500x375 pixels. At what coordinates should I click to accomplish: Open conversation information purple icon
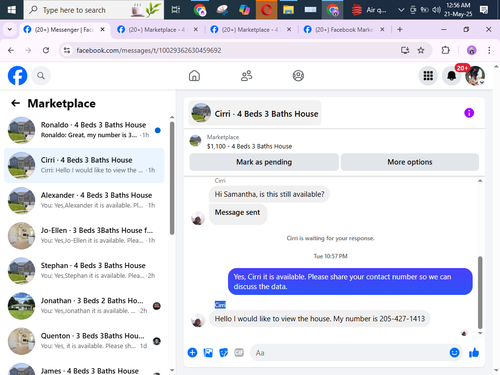[x=469, y=113]
